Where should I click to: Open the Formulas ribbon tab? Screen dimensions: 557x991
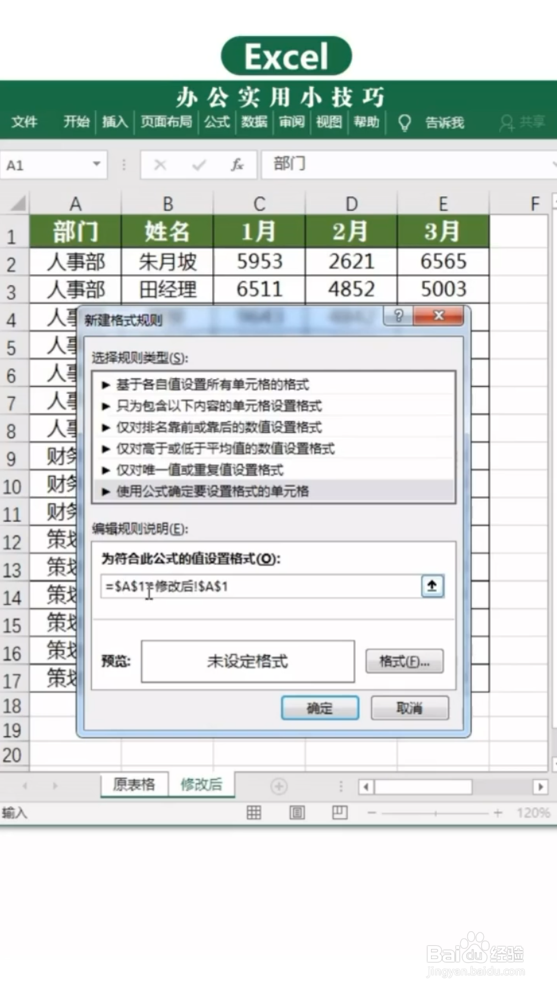[216, 122]
